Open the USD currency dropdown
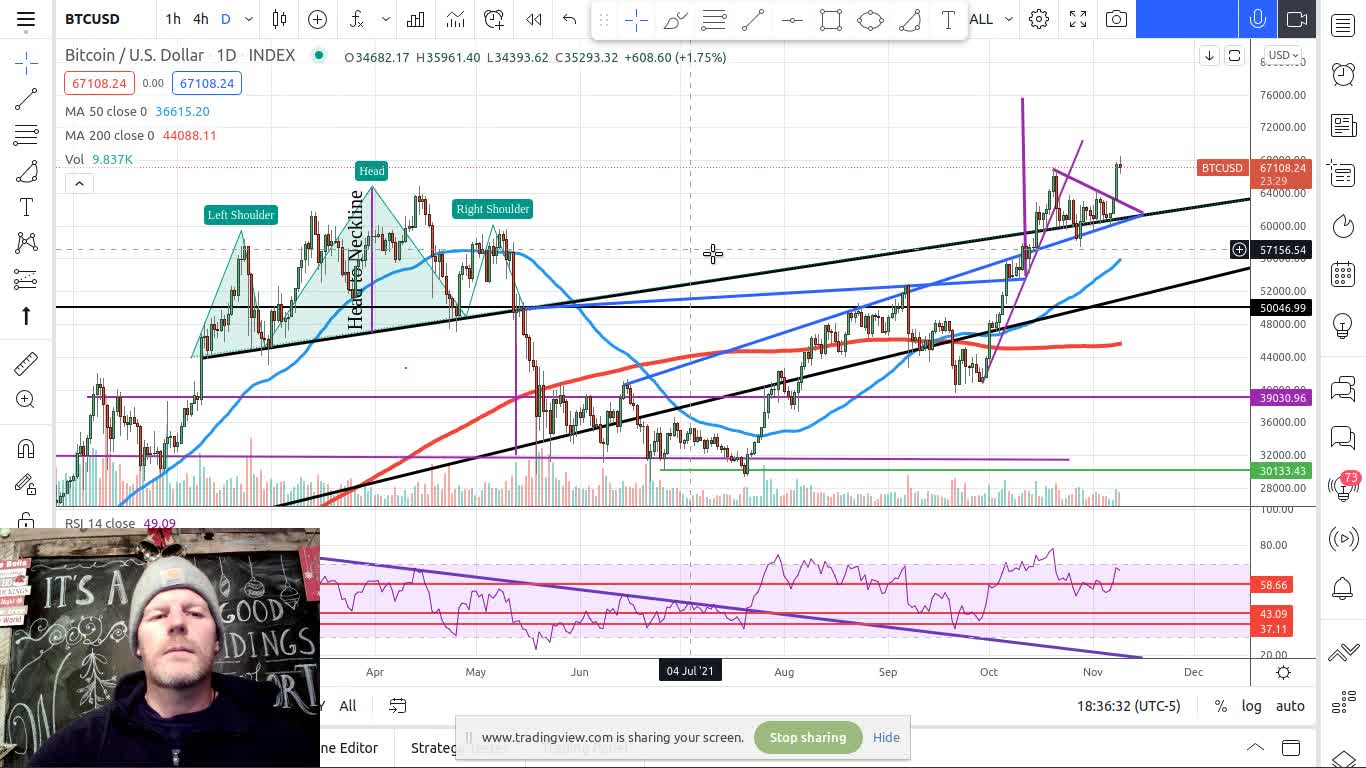The width and height of the screenshot is (1366, 768). (1284, 55)
